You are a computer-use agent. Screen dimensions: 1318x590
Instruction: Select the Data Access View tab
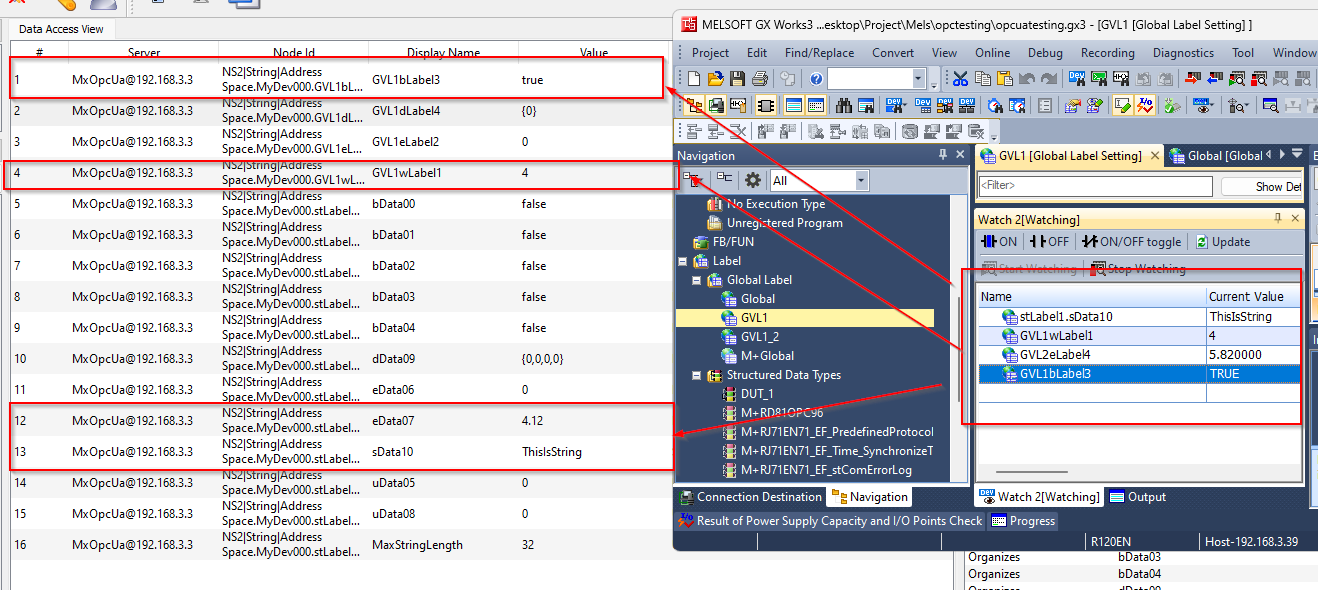point(61,29)
